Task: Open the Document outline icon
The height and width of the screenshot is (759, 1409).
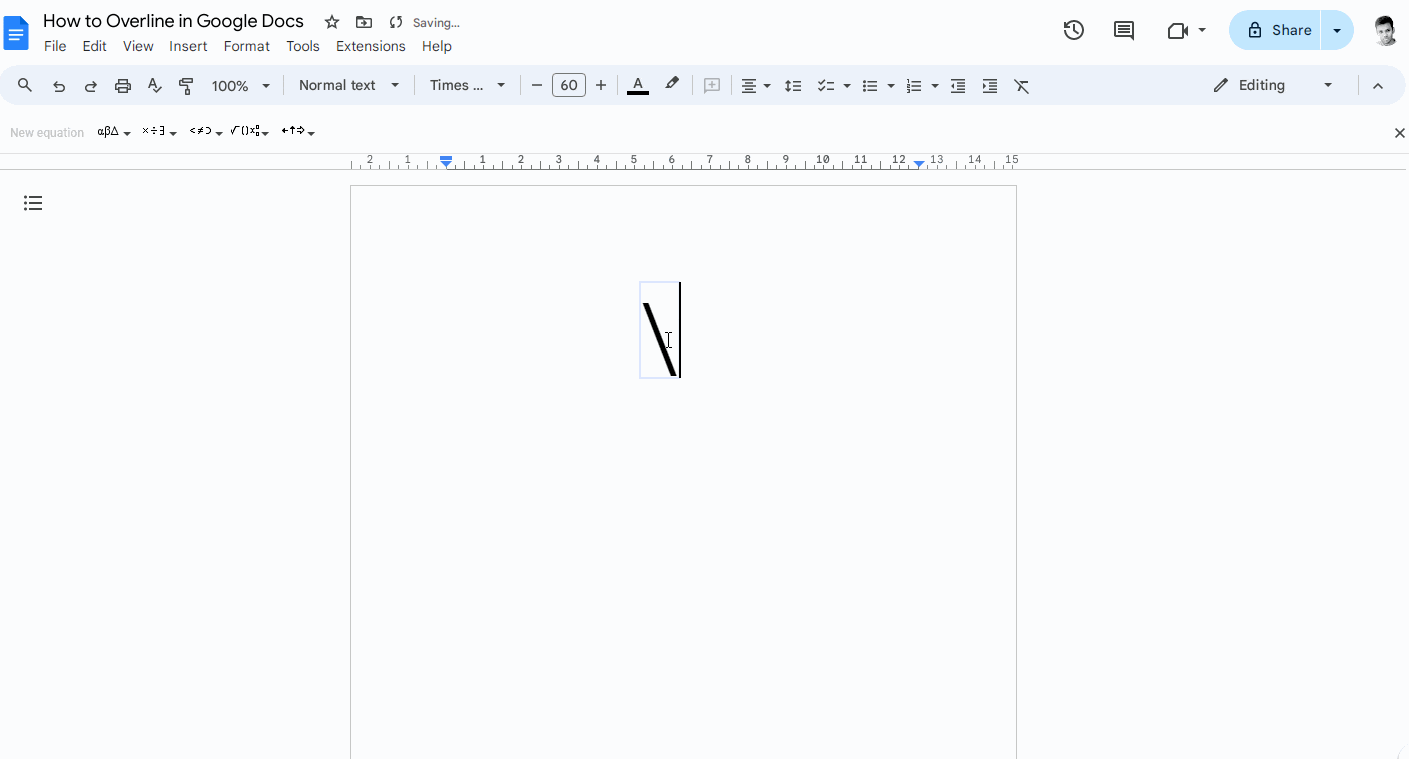Action: pyautogui.click(x=33, y=203)
